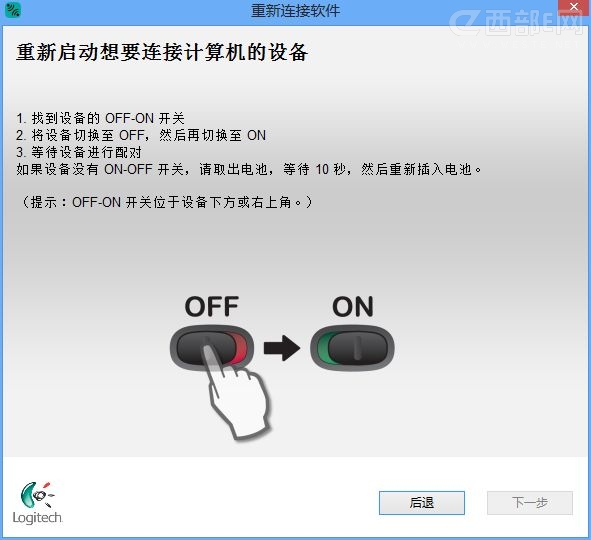Click the window title 重新连接软件
The image size is (591, 540).
pos(296,11)
